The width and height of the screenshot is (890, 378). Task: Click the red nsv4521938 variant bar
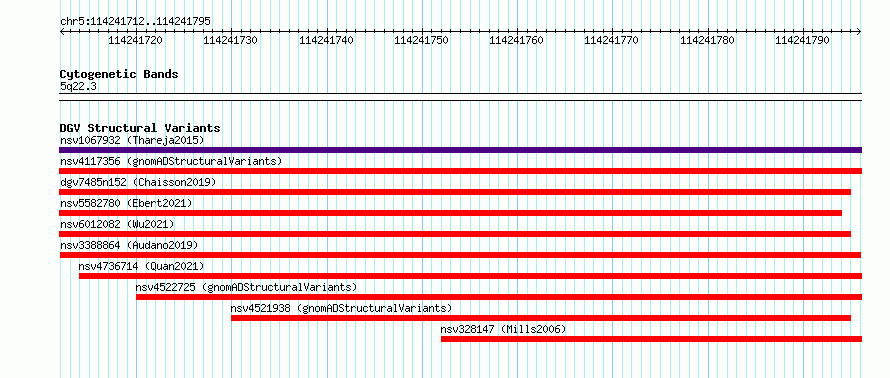(541, 318)
